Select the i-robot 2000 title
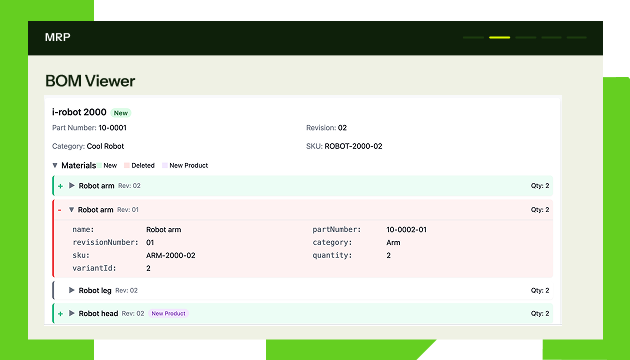The height and width of the screenshot is (360, 630). point(79,112)
